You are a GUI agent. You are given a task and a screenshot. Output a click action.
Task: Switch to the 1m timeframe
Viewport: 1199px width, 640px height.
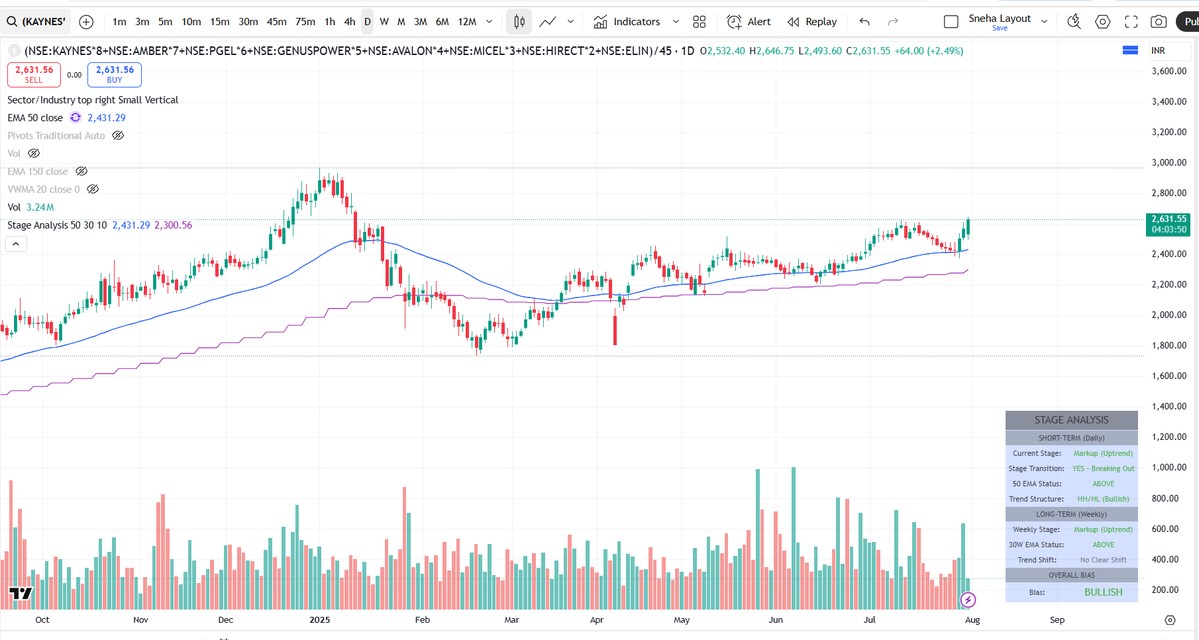pyautogui.click(x=119, y=21)
